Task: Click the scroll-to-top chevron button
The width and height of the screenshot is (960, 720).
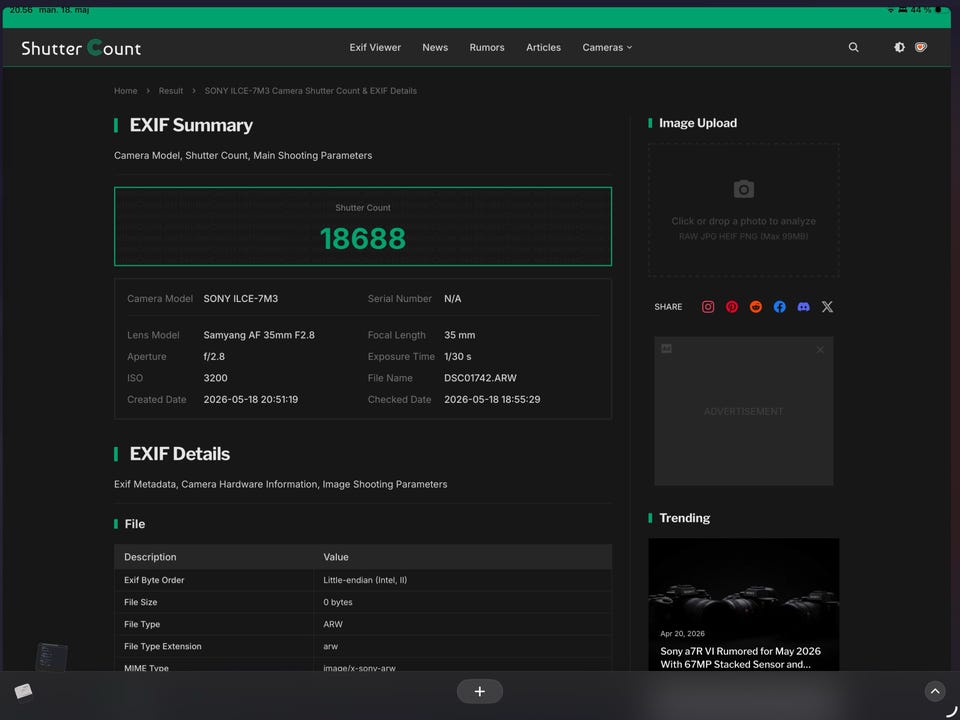Action: (934, 691)
